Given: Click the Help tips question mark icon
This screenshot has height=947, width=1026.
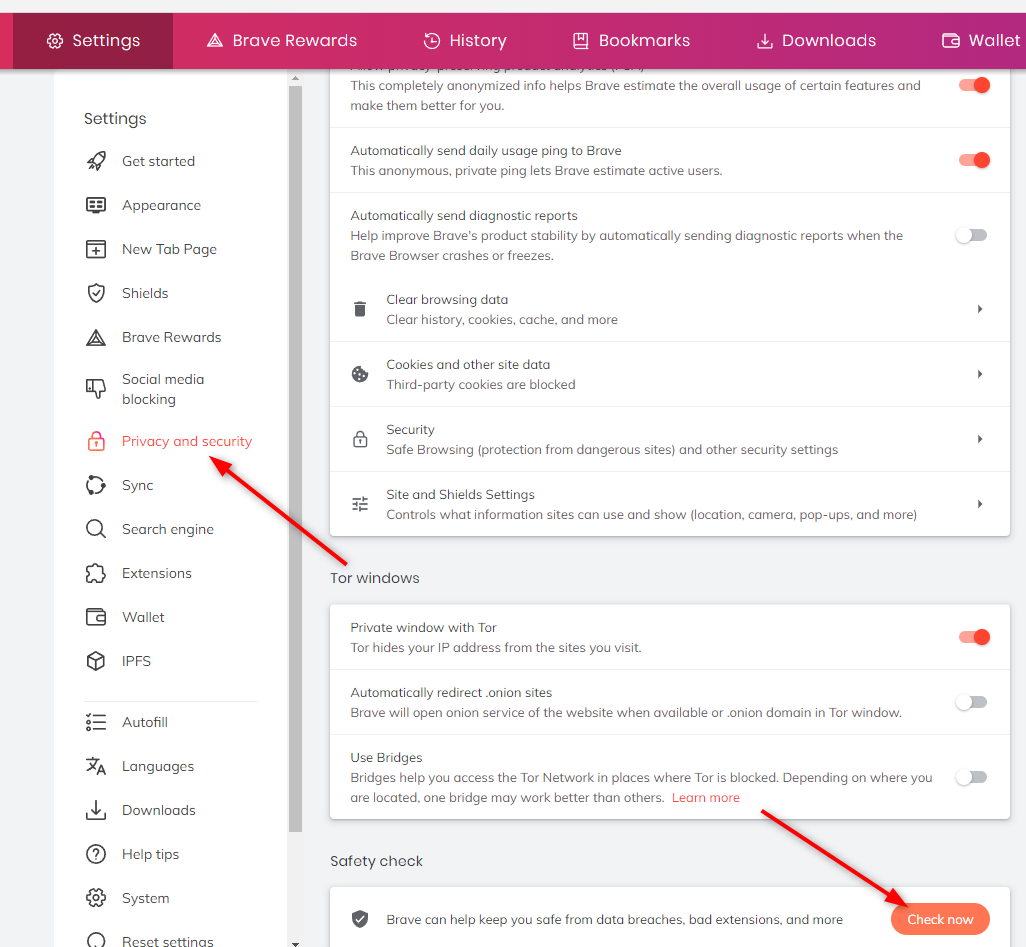Looking at the screenshot, I should pos(96,854).
